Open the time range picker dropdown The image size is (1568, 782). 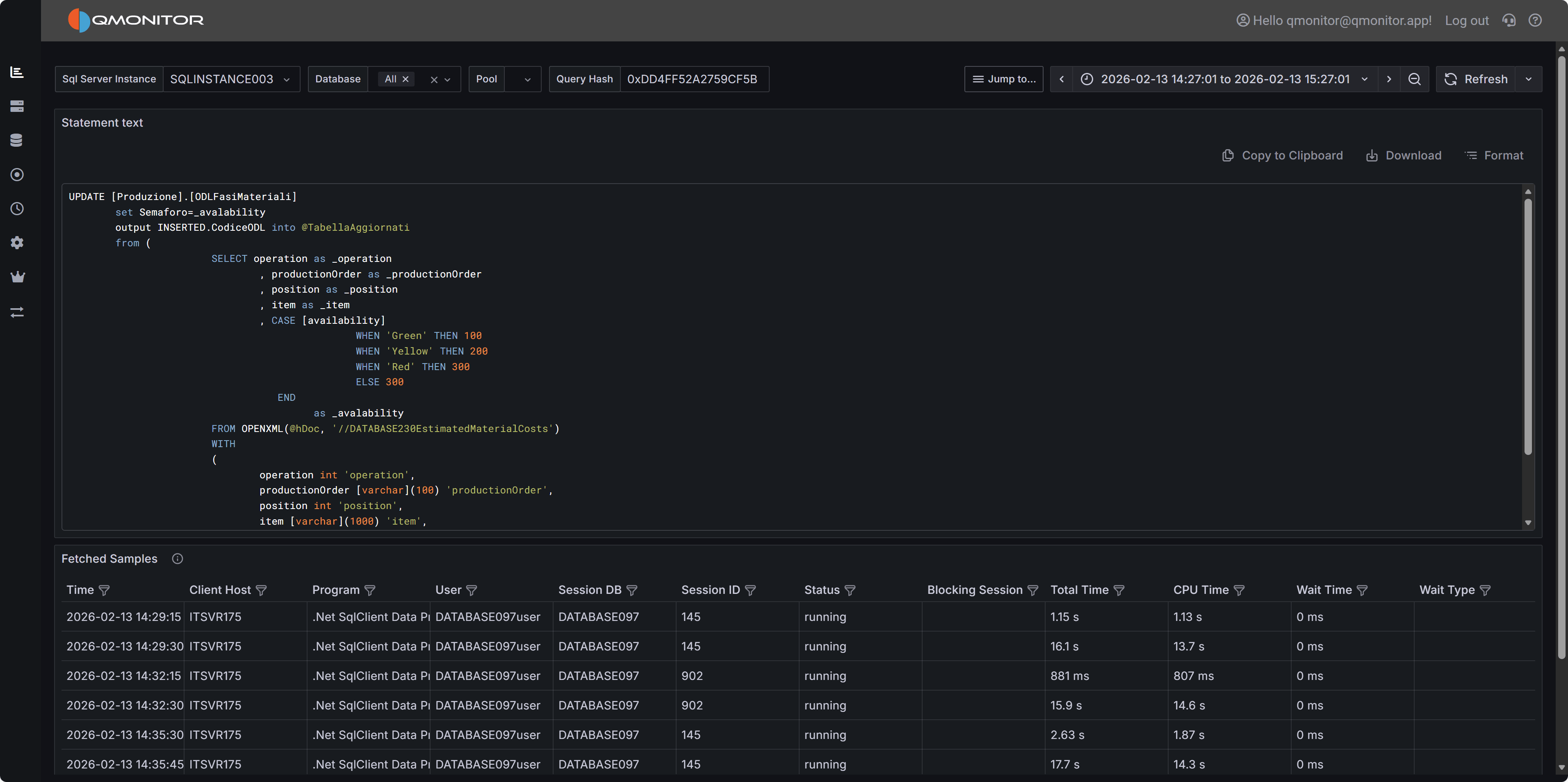[1365, 79]
